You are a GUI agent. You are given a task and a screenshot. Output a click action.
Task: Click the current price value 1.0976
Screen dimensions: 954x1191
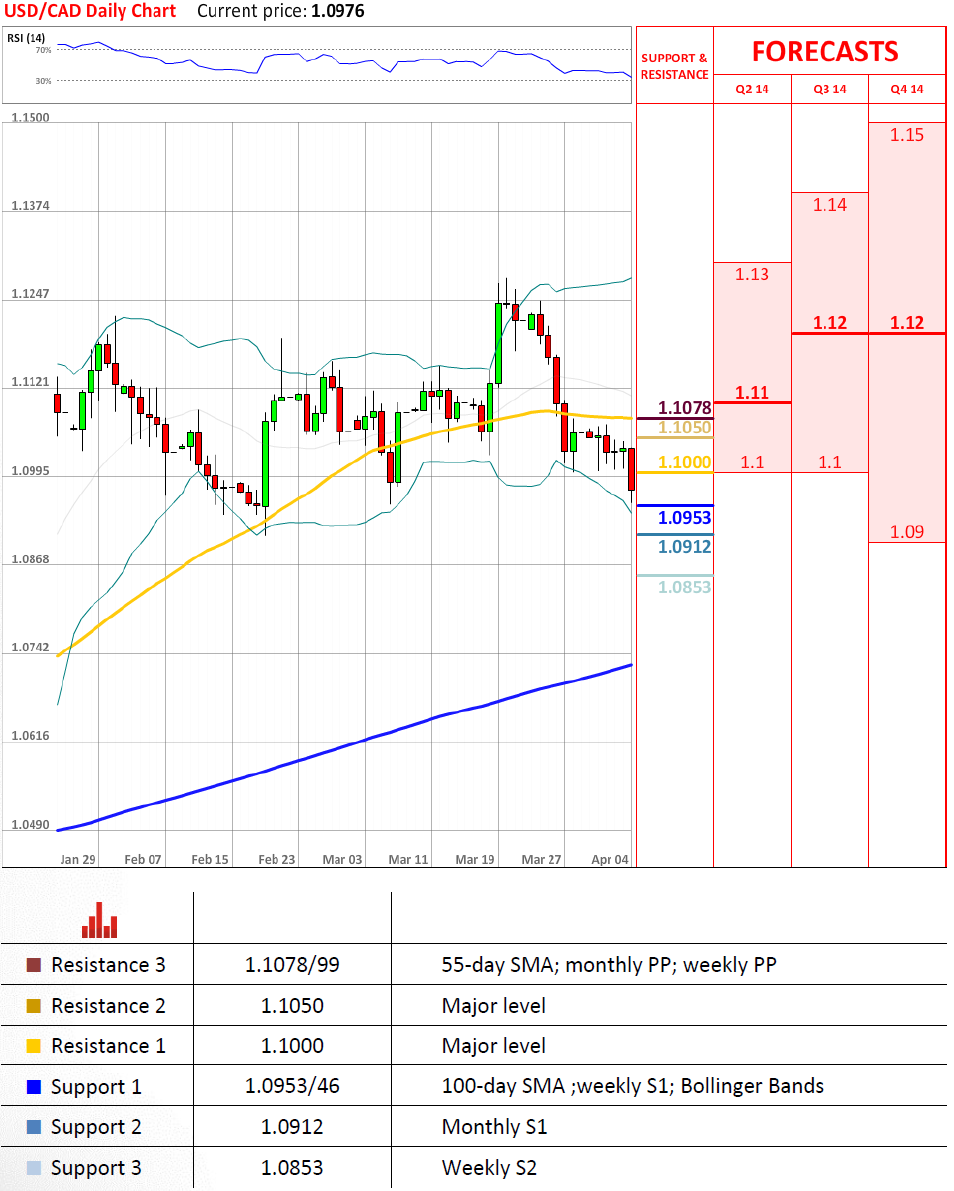click(338, 11)
